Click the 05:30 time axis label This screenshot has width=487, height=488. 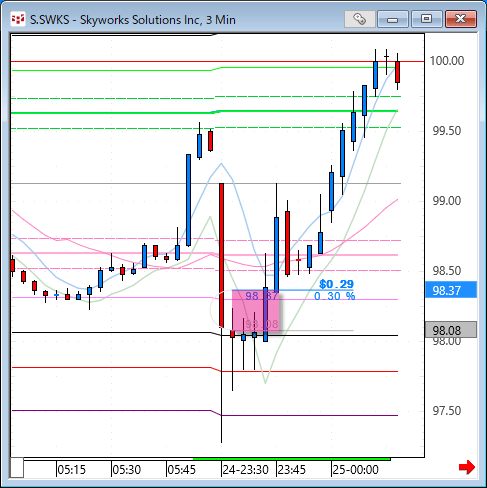[127, 470]
